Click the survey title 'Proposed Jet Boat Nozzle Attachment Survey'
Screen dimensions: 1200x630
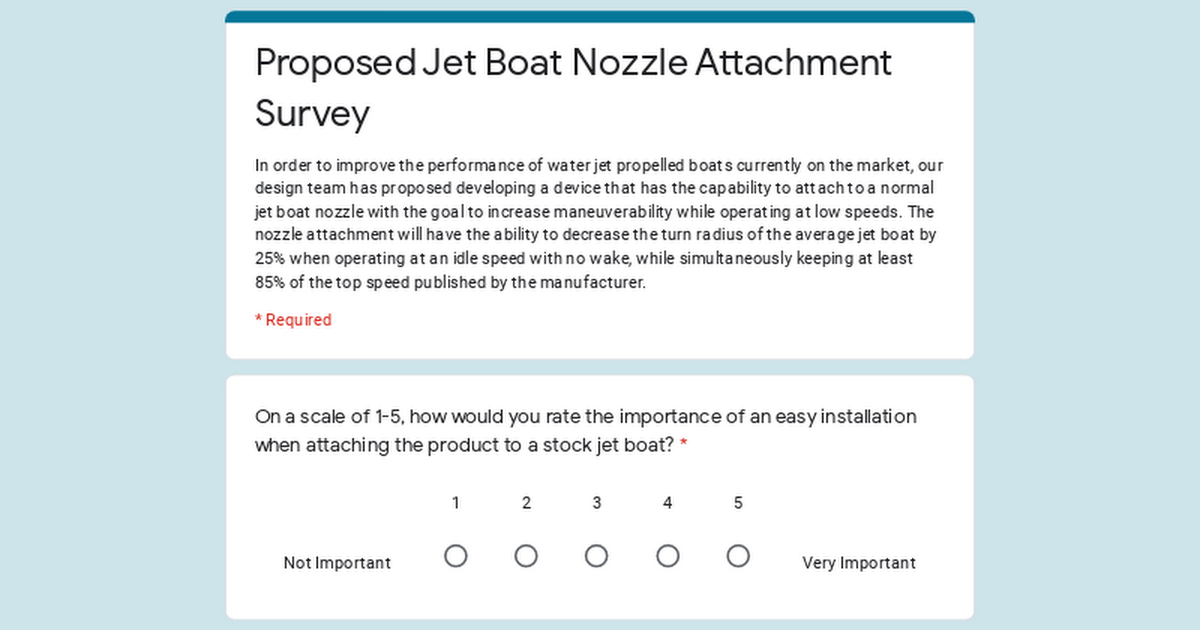pos(573,88)
